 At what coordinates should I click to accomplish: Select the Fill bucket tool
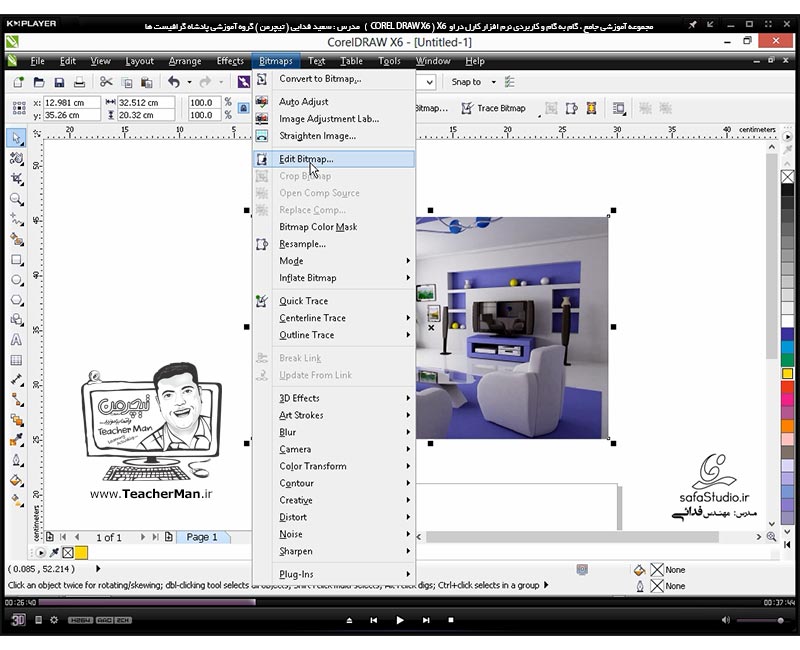(x=16, y=480)
